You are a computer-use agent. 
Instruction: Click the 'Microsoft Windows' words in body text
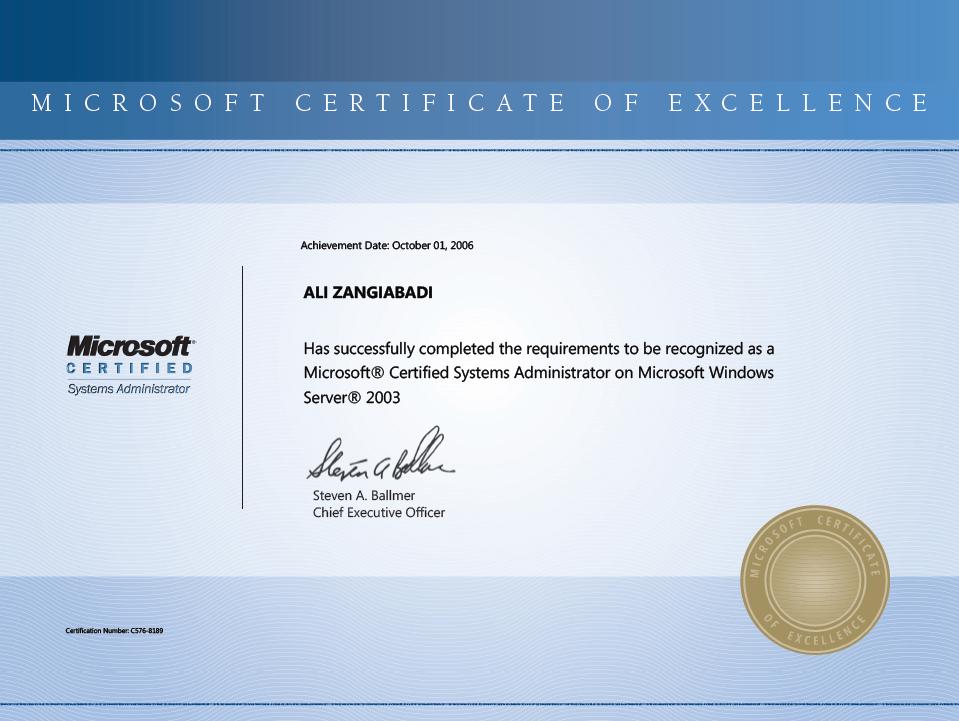pyautogui.click(x=706, y=372)
